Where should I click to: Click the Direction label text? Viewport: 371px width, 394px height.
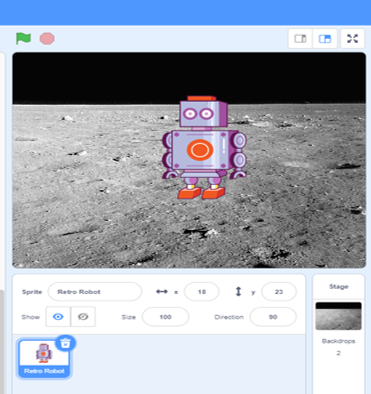pos(229,317)
